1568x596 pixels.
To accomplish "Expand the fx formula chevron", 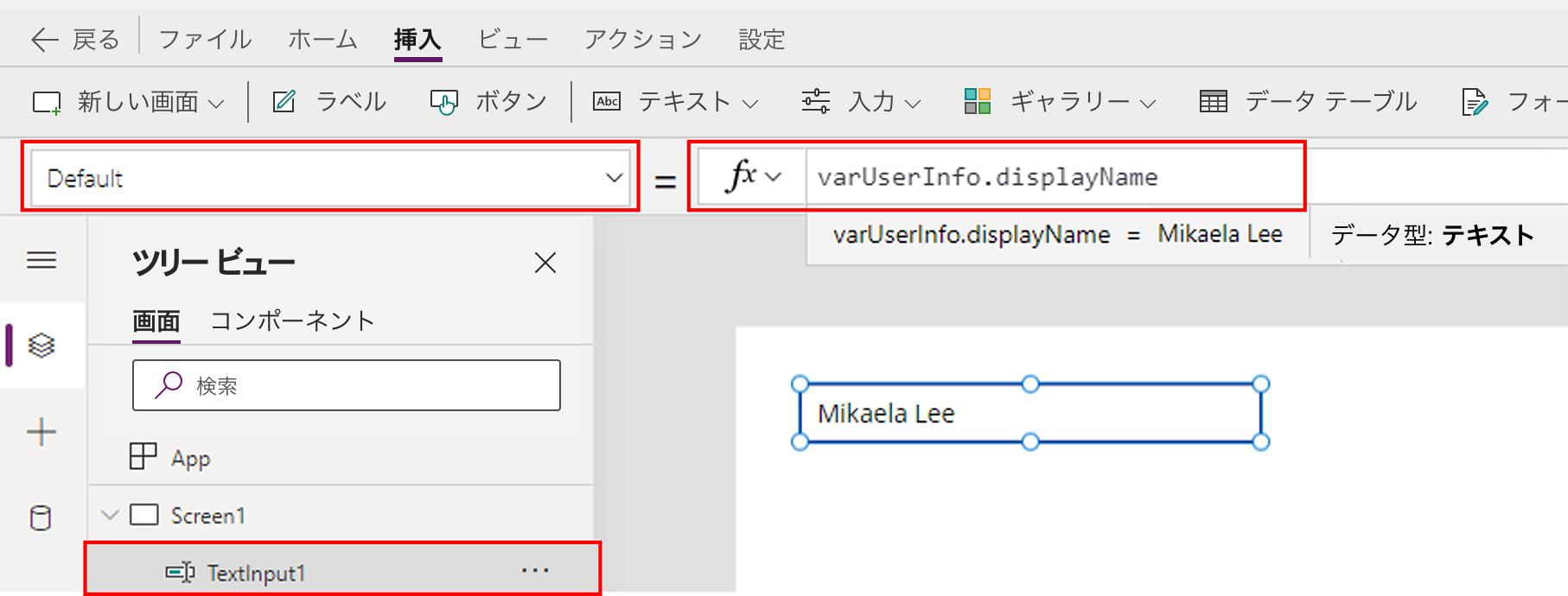I will (x=774, y=177).
